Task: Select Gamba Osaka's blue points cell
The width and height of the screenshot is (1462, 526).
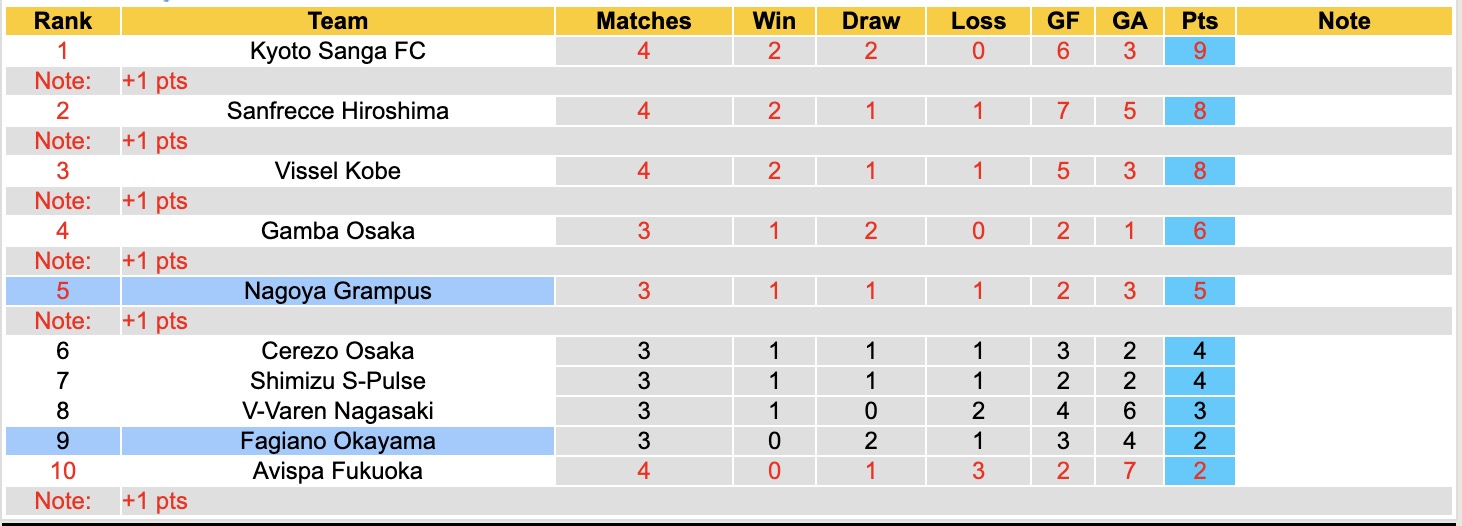Action: 1199,231
